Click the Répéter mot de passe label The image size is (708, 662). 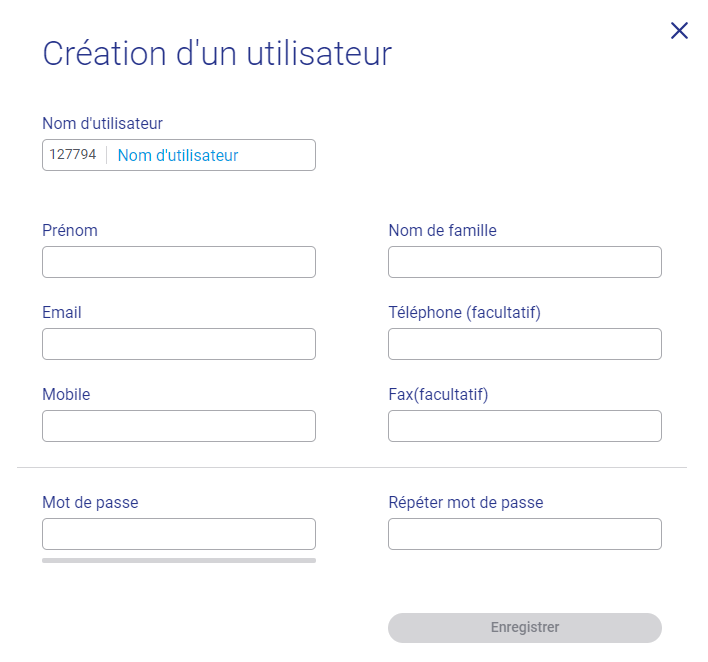(466, 503)
